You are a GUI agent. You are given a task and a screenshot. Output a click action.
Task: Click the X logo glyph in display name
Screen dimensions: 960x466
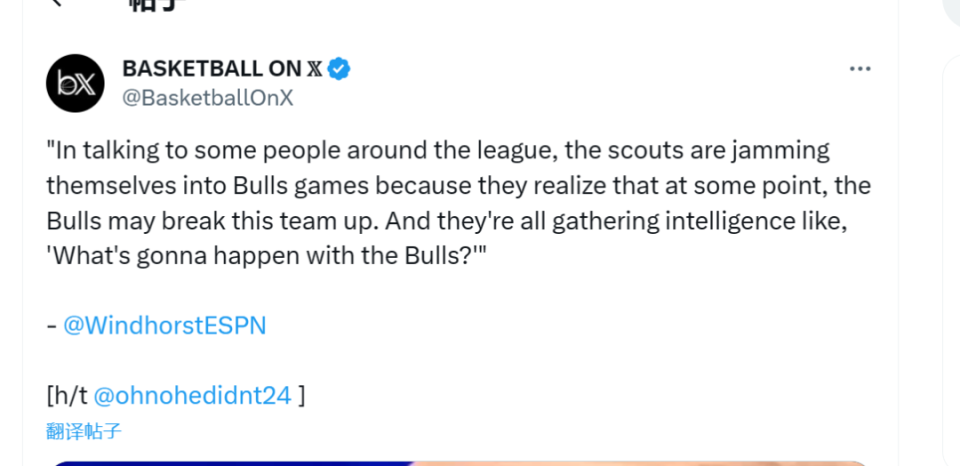[313, 69]
